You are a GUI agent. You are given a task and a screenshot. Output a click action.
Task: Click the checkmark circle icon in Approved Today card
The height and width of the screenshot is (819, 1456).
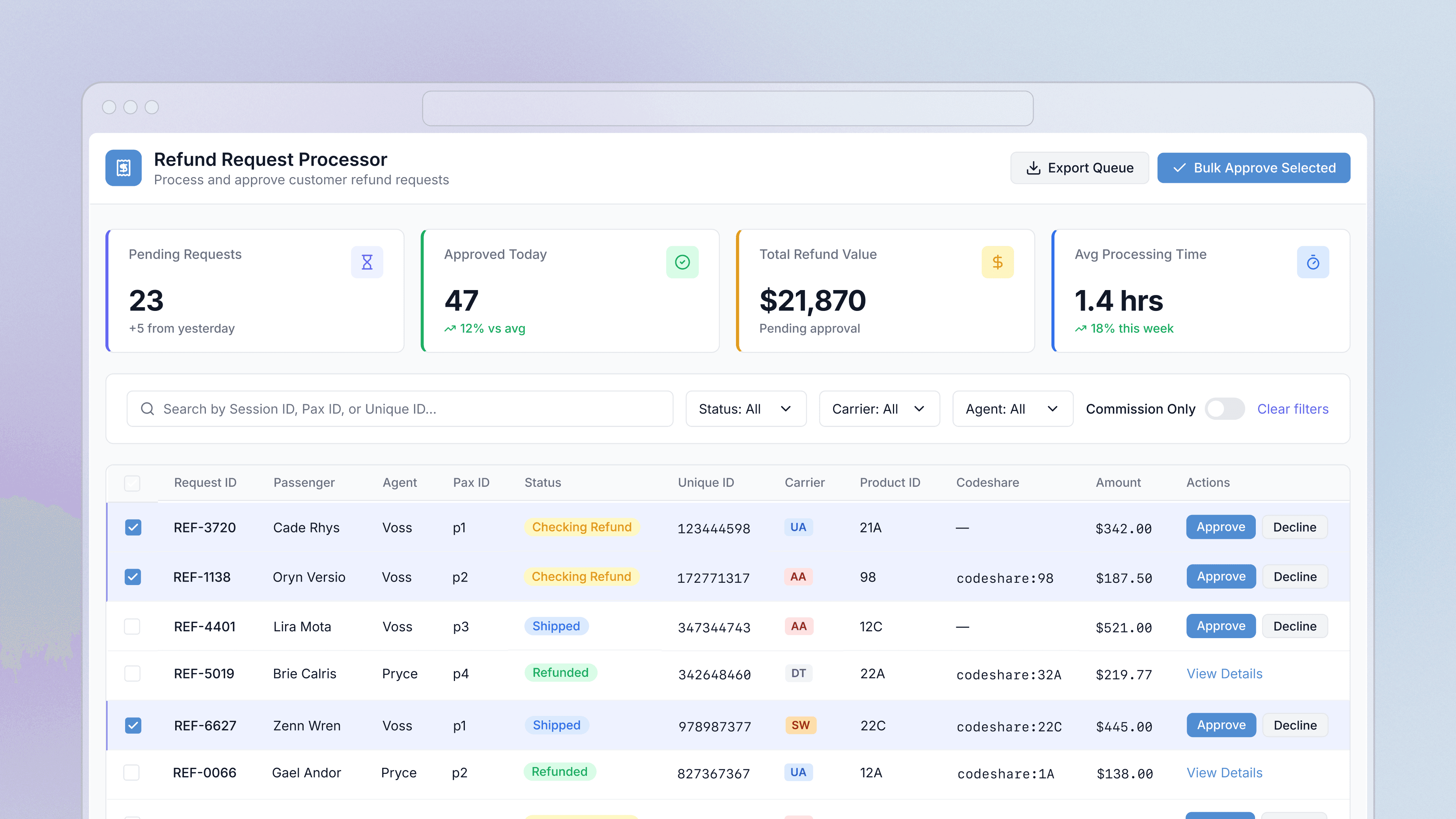click(682, 262)
